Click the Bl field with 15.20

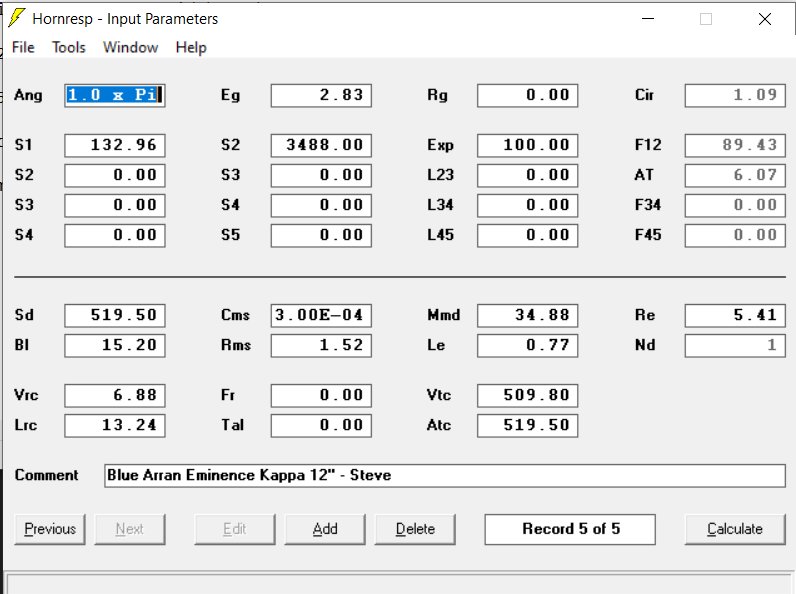coord(115,345)
